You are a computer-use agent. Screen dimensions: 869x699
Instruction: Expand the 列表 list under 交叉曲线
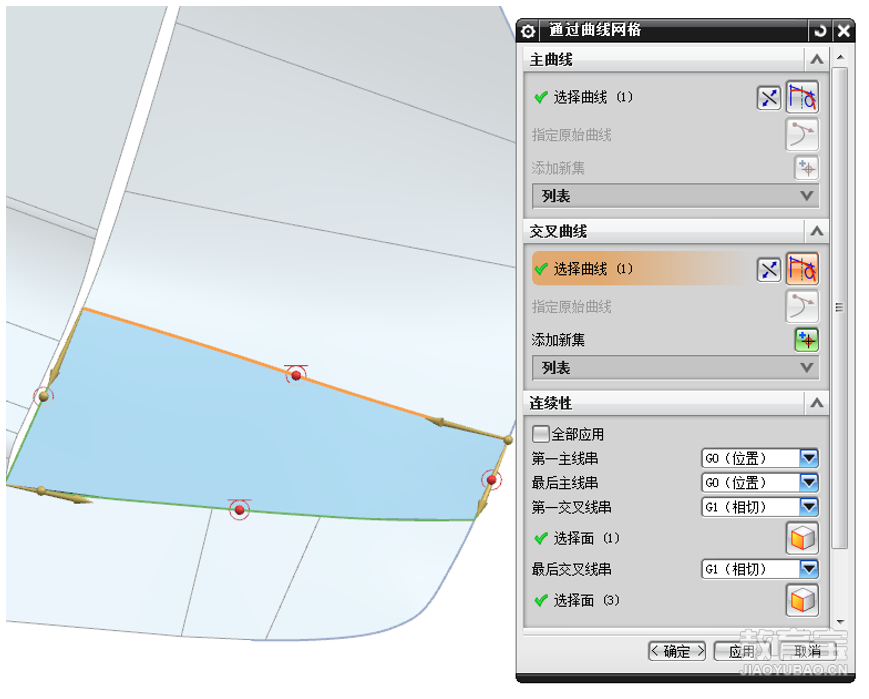(675, 368)
